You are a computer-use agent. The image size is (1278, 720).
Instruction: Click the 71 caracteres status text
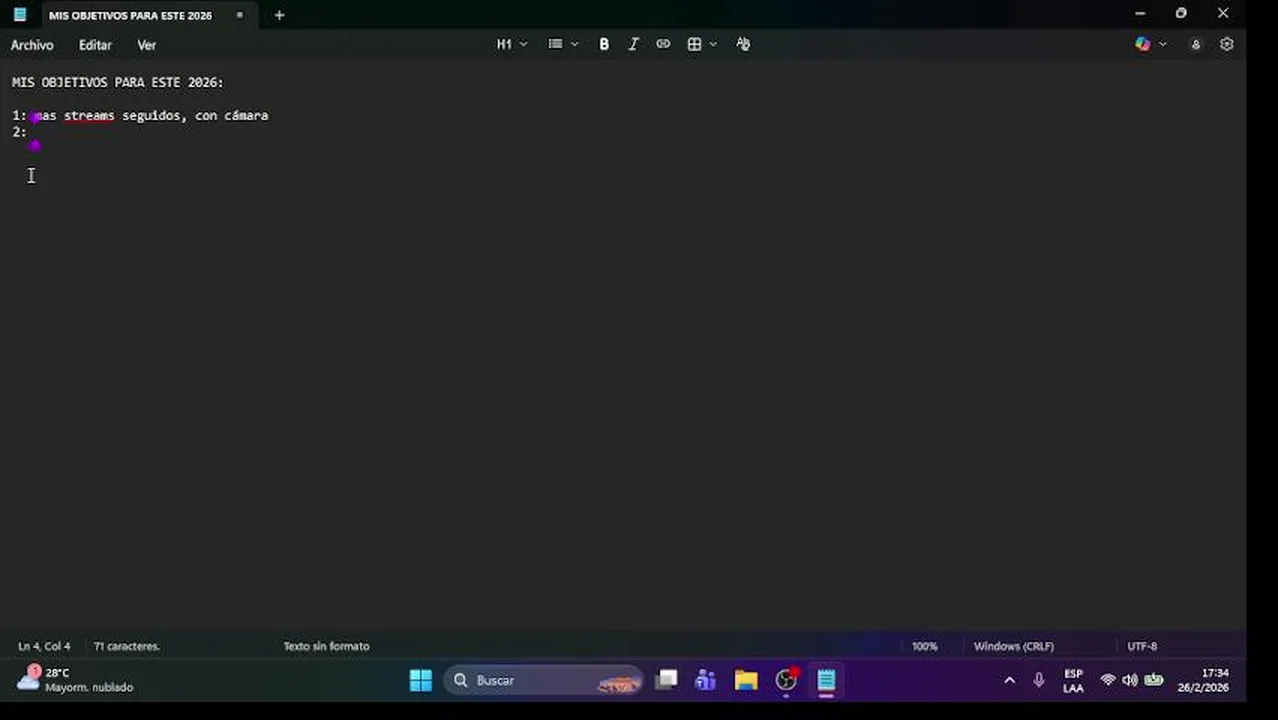[x=126, y=646]
